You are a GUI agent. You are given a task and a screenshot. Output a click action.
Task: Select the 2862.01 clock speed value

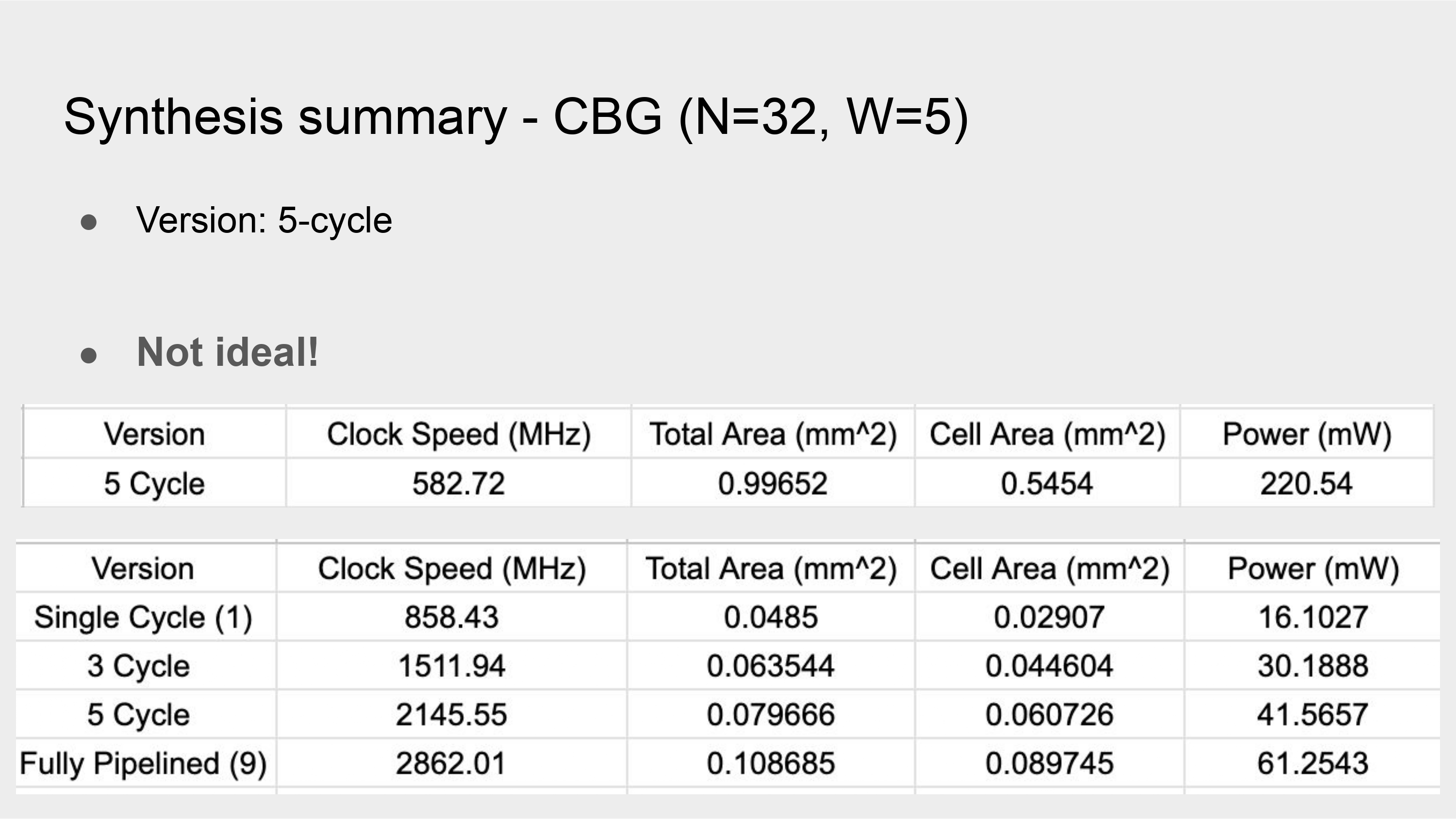[x=450, y=763]
